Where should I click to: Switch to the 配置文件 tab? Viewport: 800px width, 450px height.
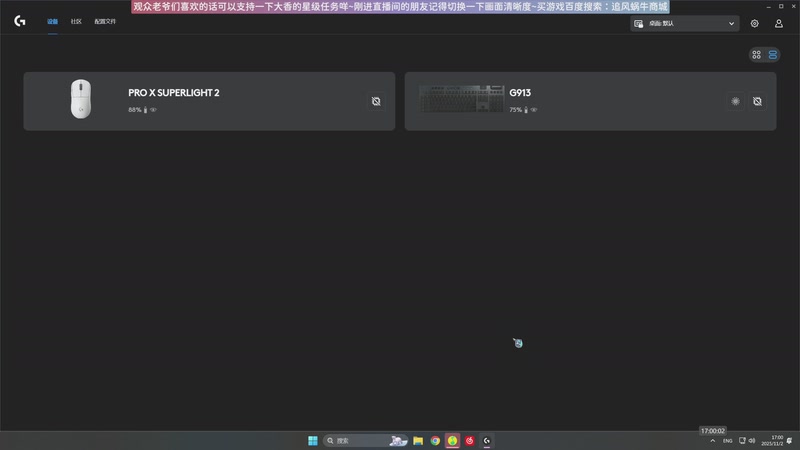(x=105, y=21)
